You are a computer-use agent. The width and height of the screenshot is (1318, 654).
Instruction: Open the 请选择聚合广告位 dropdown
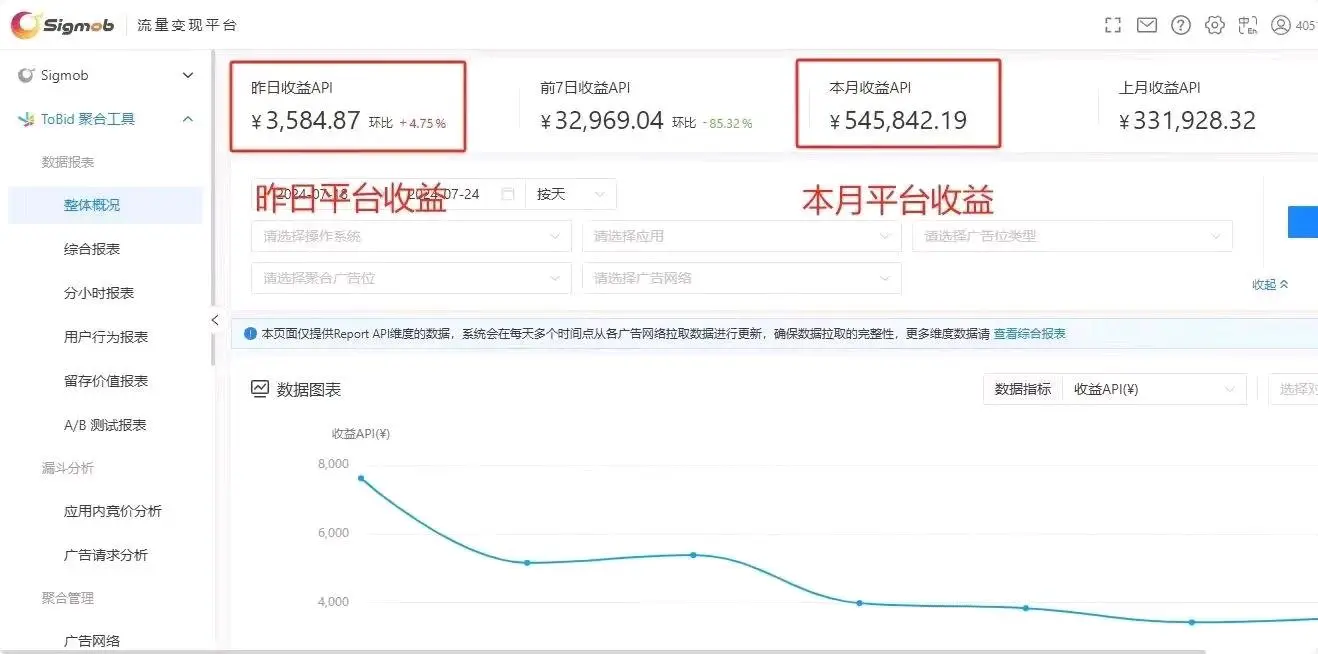pyautogui.click(x=411, y=278)
